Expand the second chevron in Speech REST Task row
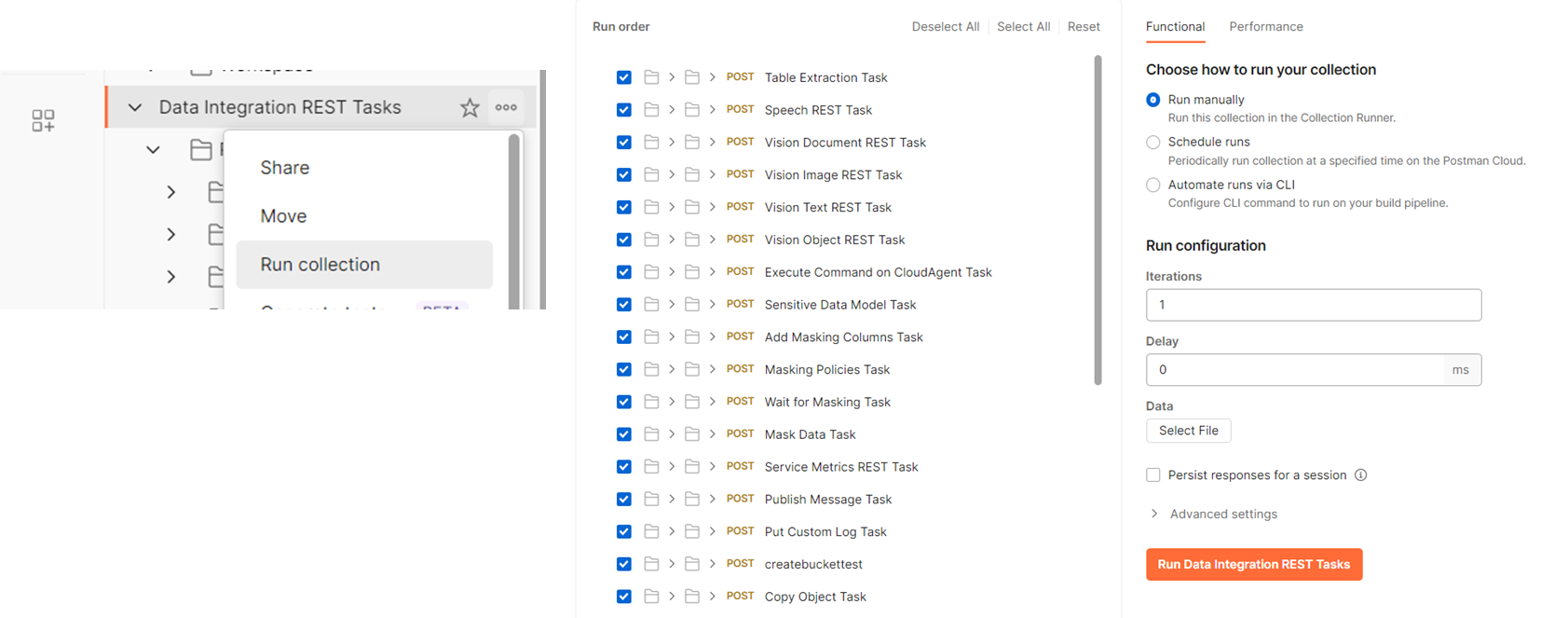1568x618 pixels. (713, 110)
